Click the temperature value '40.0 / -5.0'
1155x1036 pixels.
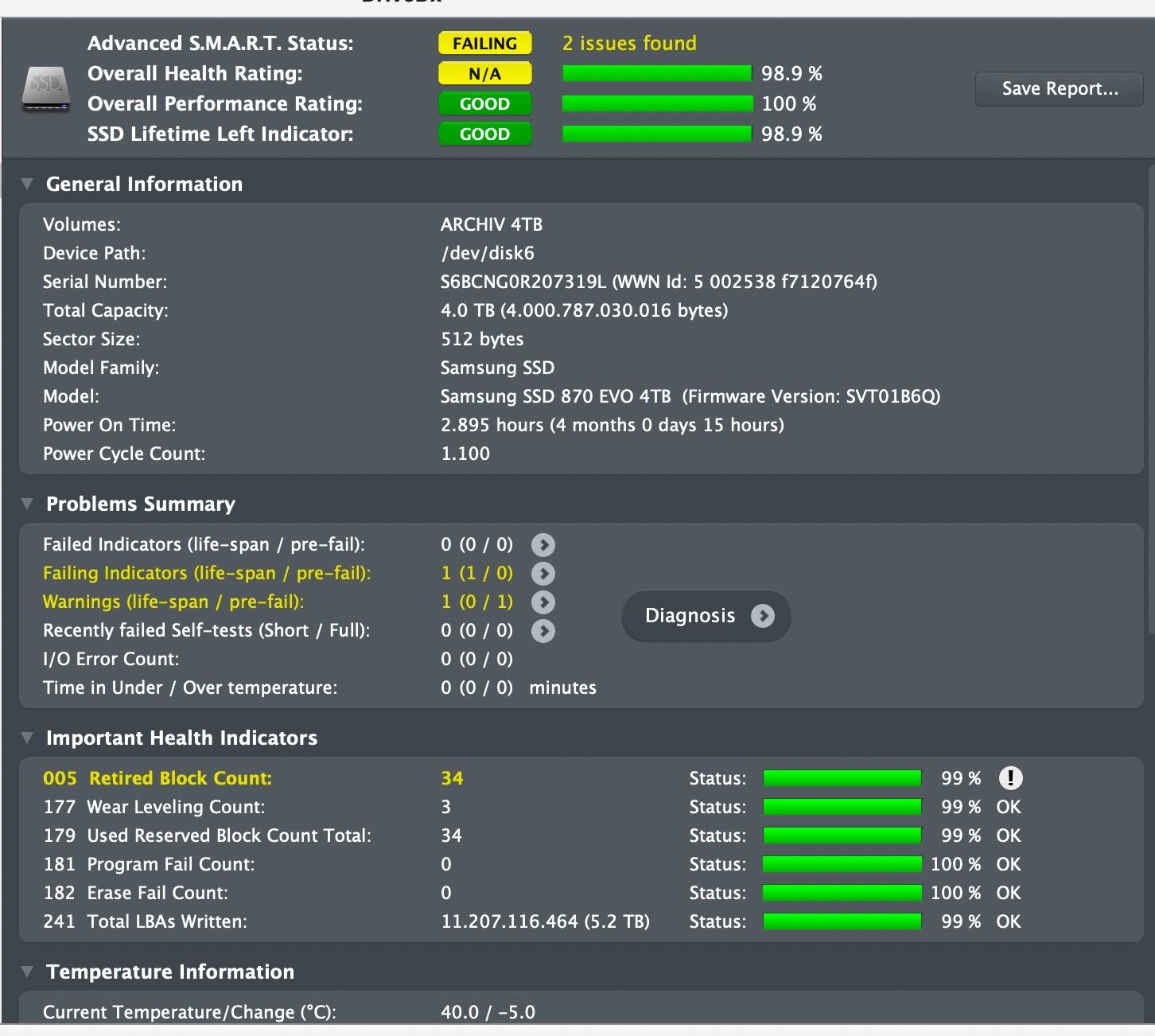488,1012
